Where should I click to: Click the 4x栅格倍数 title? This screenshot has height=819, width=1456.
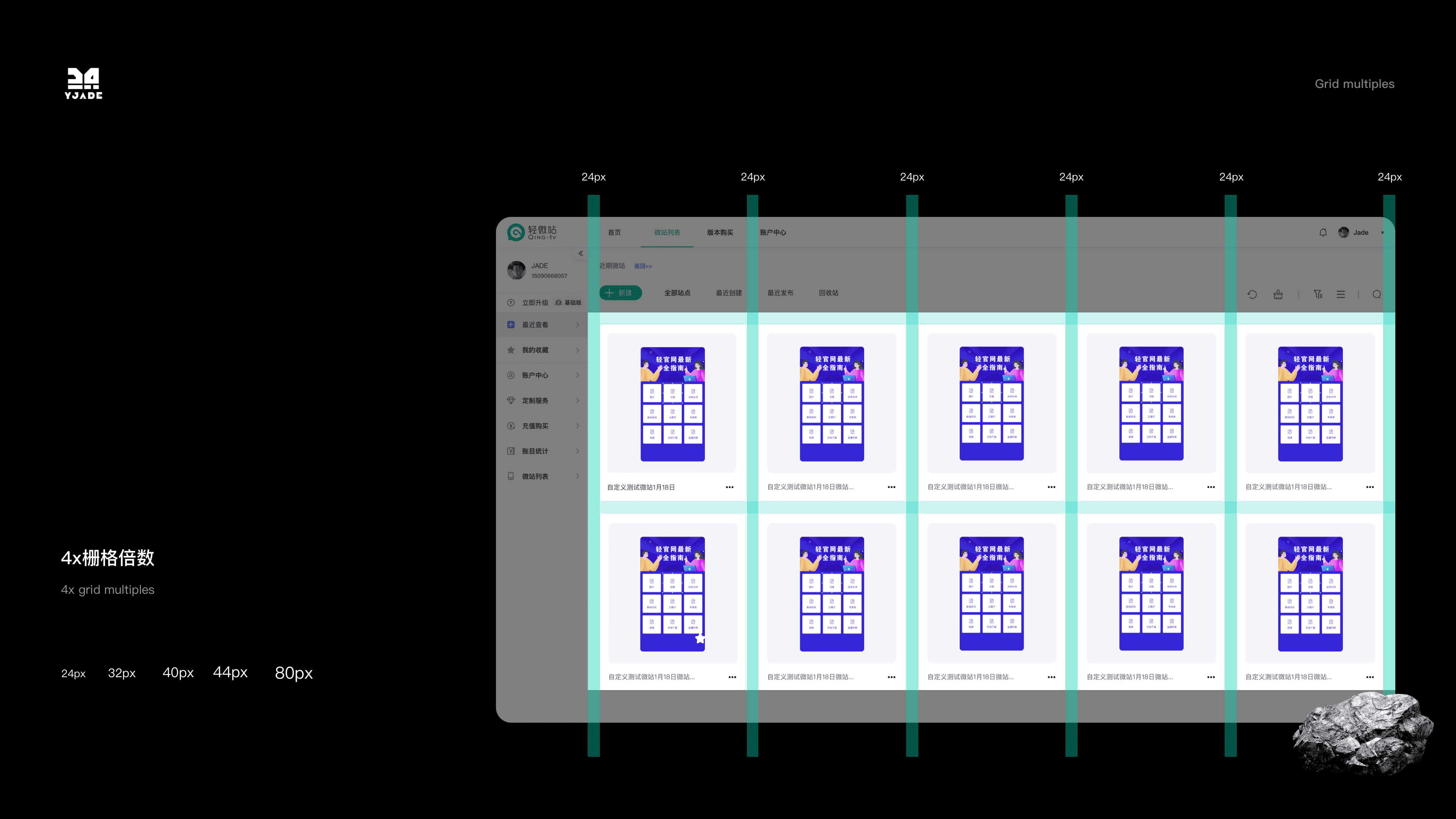107,558
